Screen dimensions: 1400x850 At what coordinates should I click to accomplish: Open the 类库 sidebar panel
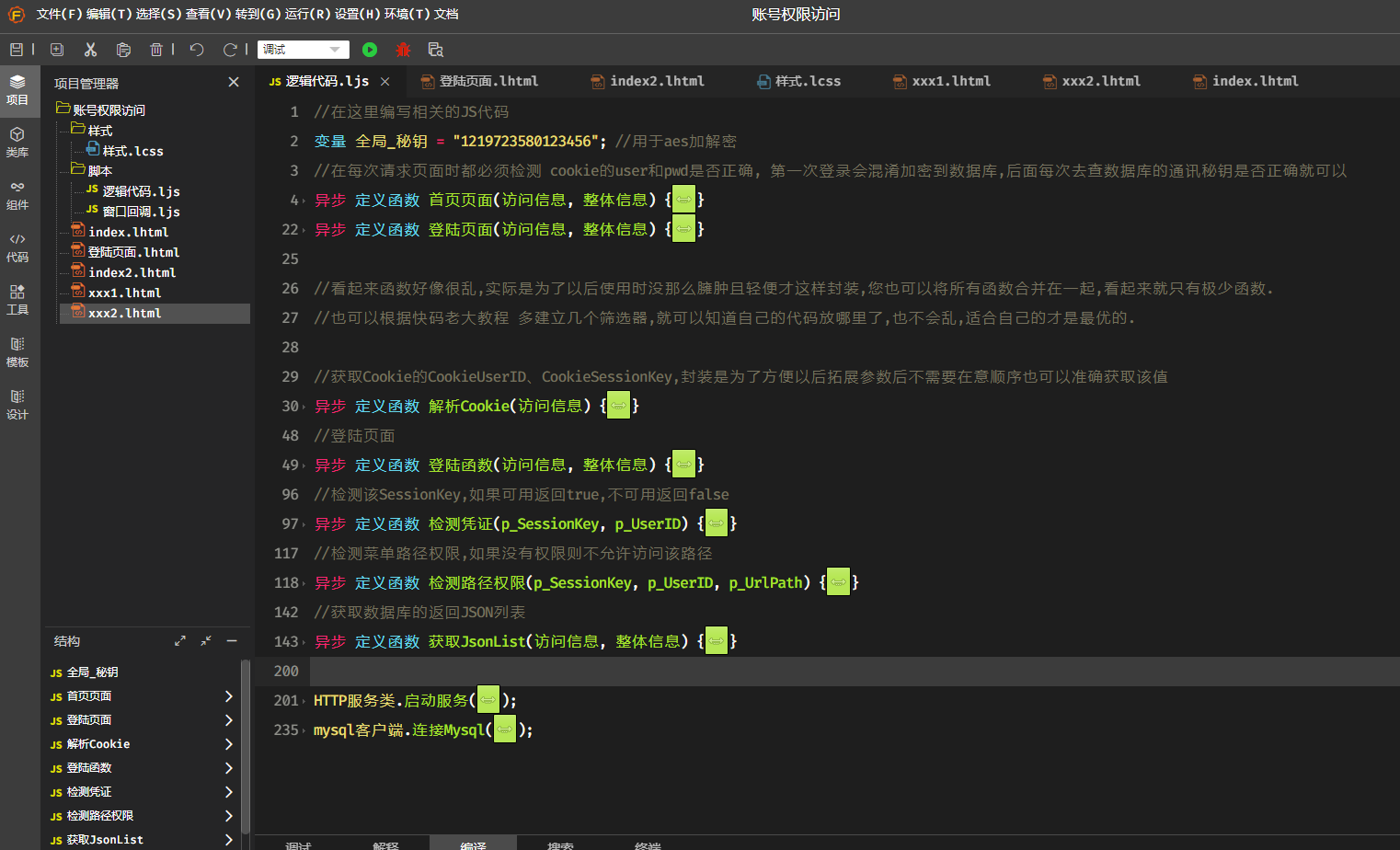[x=17, y=143]
